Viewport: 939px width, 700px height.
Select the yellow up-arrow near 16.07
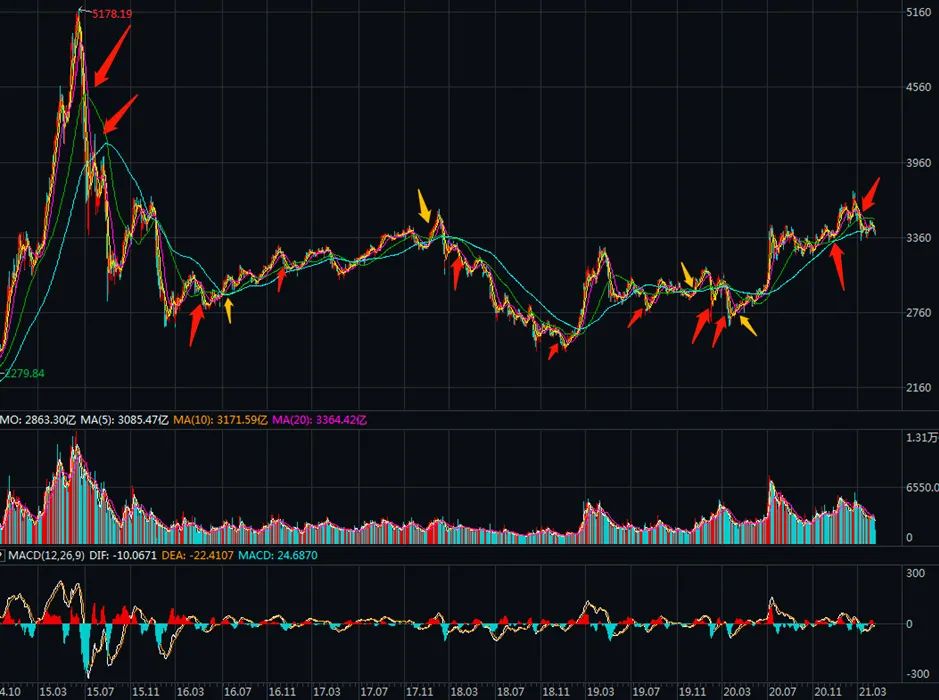[229, 311]
